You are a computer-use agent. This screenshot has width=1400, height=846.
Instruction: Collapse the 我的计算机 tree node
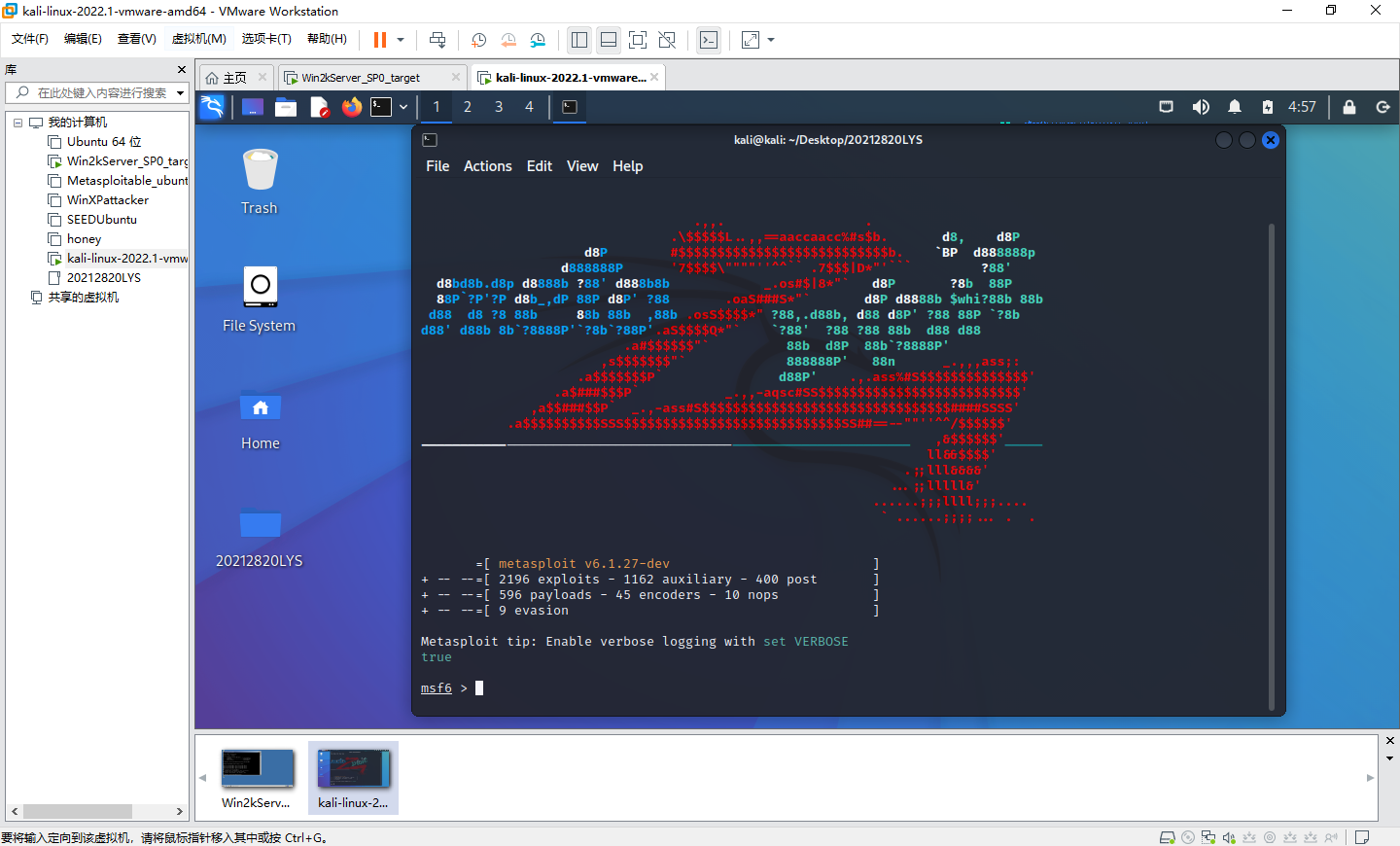point(17,123)
